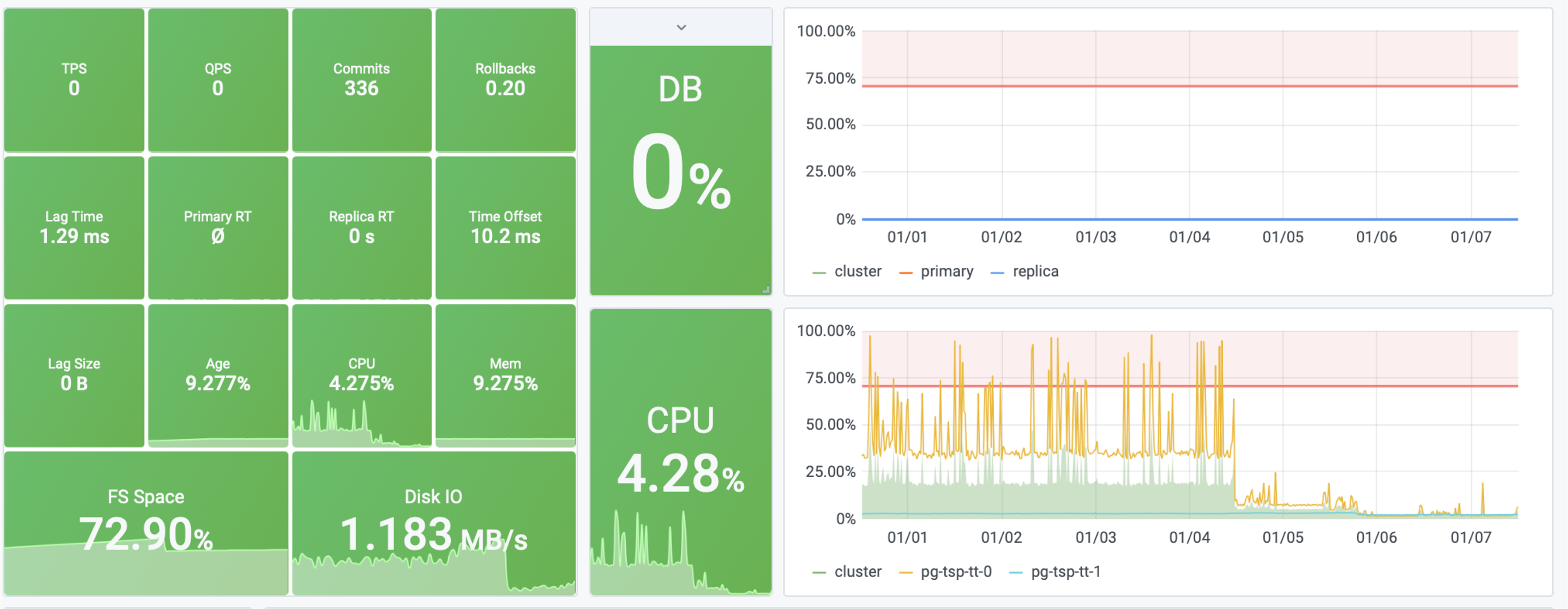Screen dimensions: 1568x609
Task: Toggle the replica series in DB chart legend
Action: [x=1035, y=271]
